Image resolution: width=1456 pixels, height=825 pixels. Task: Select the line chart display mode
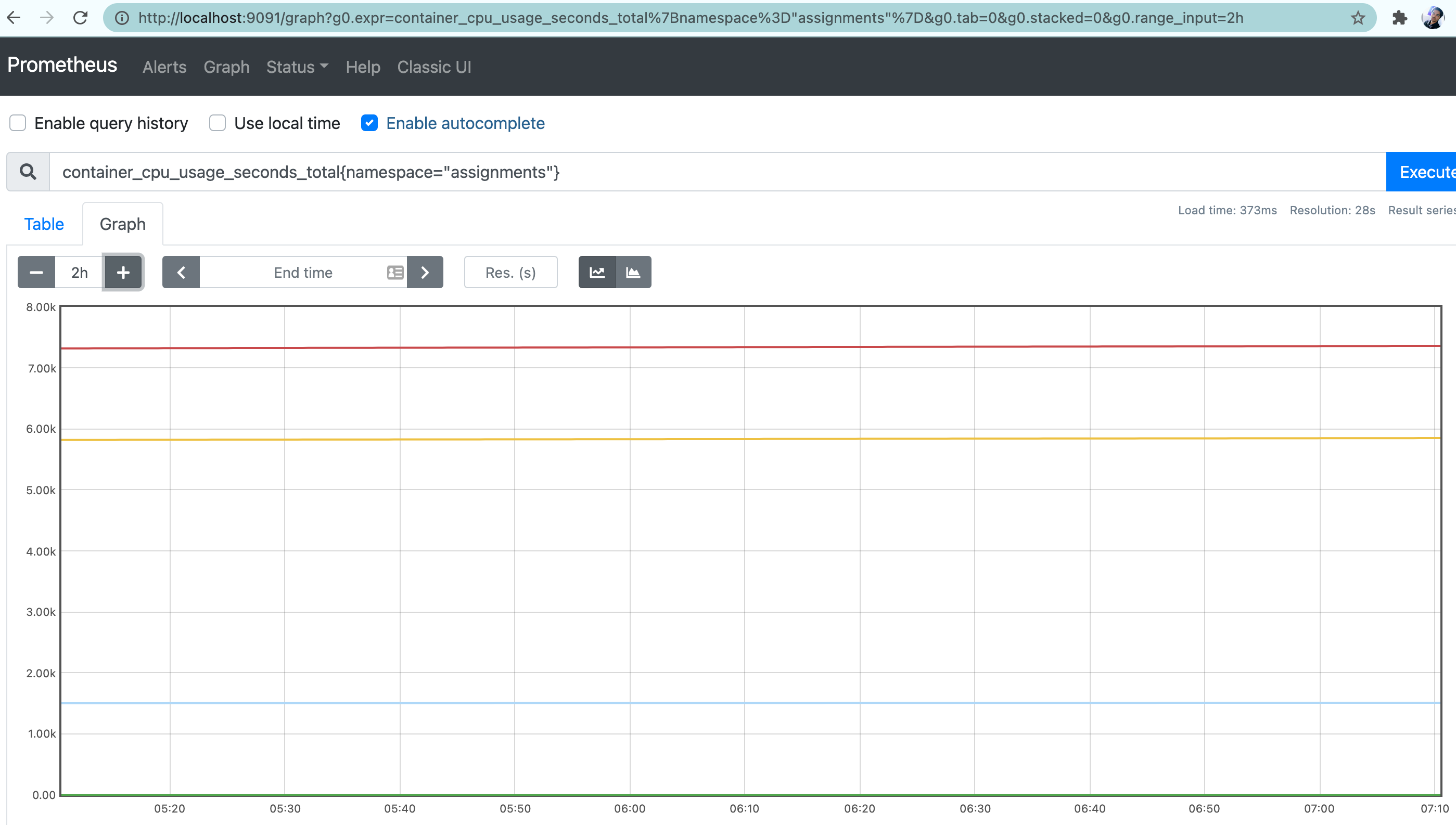tap(597, 272)
